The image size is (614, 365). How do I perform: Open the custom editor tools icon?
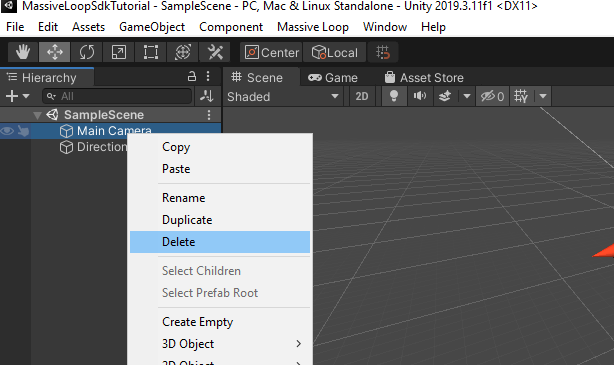(215, 52)
